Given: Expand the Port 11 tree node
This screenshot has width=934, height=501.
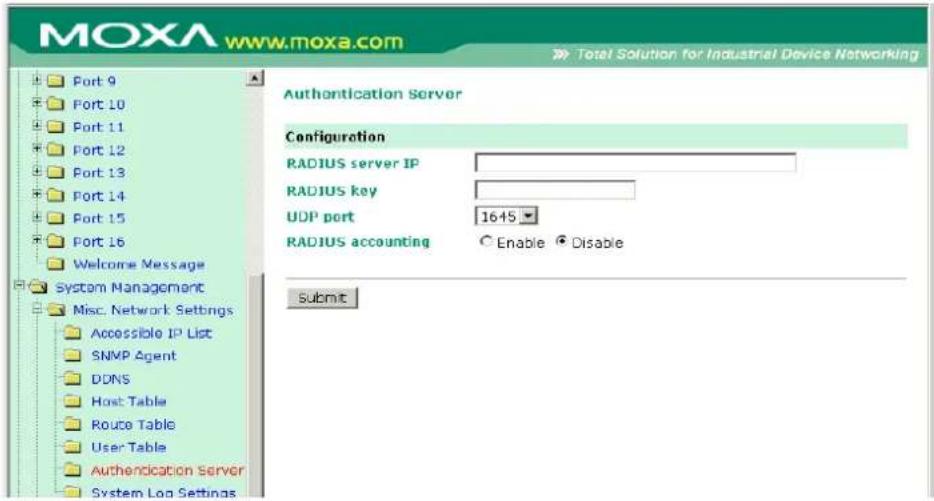Looking at the screenshot, I should click(37, 126).
